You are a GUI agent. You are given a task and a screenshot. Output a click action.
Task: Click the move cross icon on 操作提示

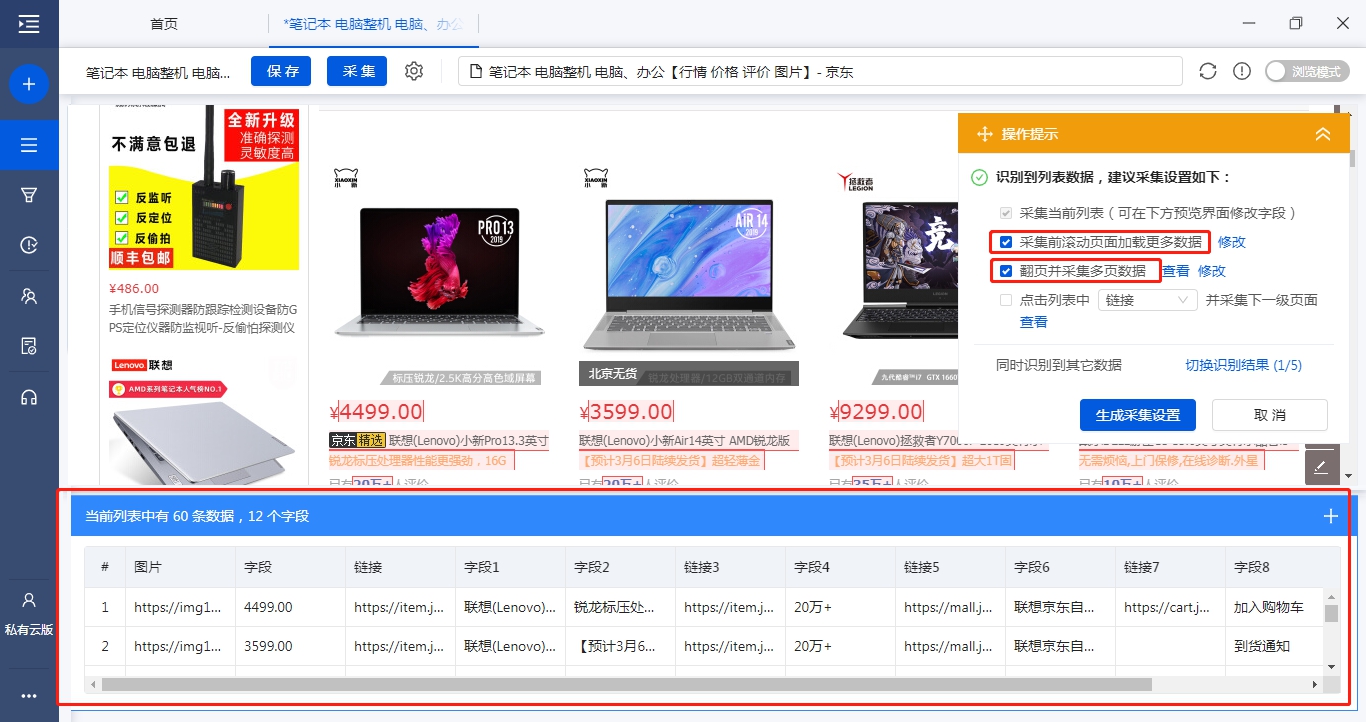point(984,134)
